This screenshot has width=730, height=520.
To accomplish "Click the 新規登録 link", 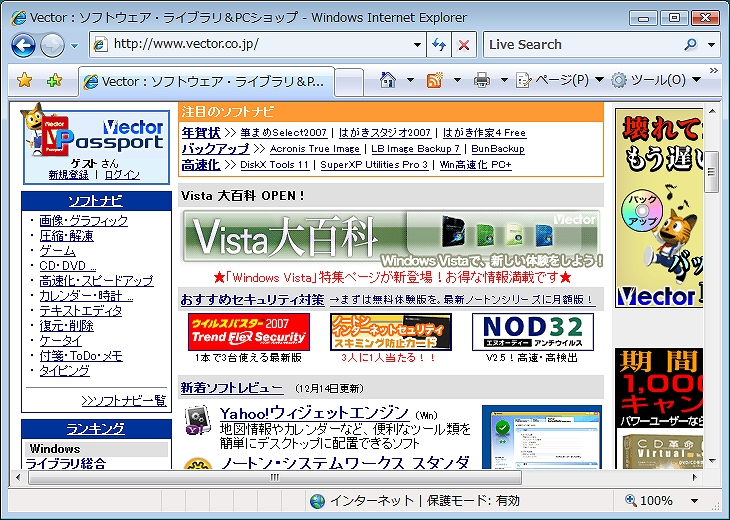I will [x=68, y=175].
